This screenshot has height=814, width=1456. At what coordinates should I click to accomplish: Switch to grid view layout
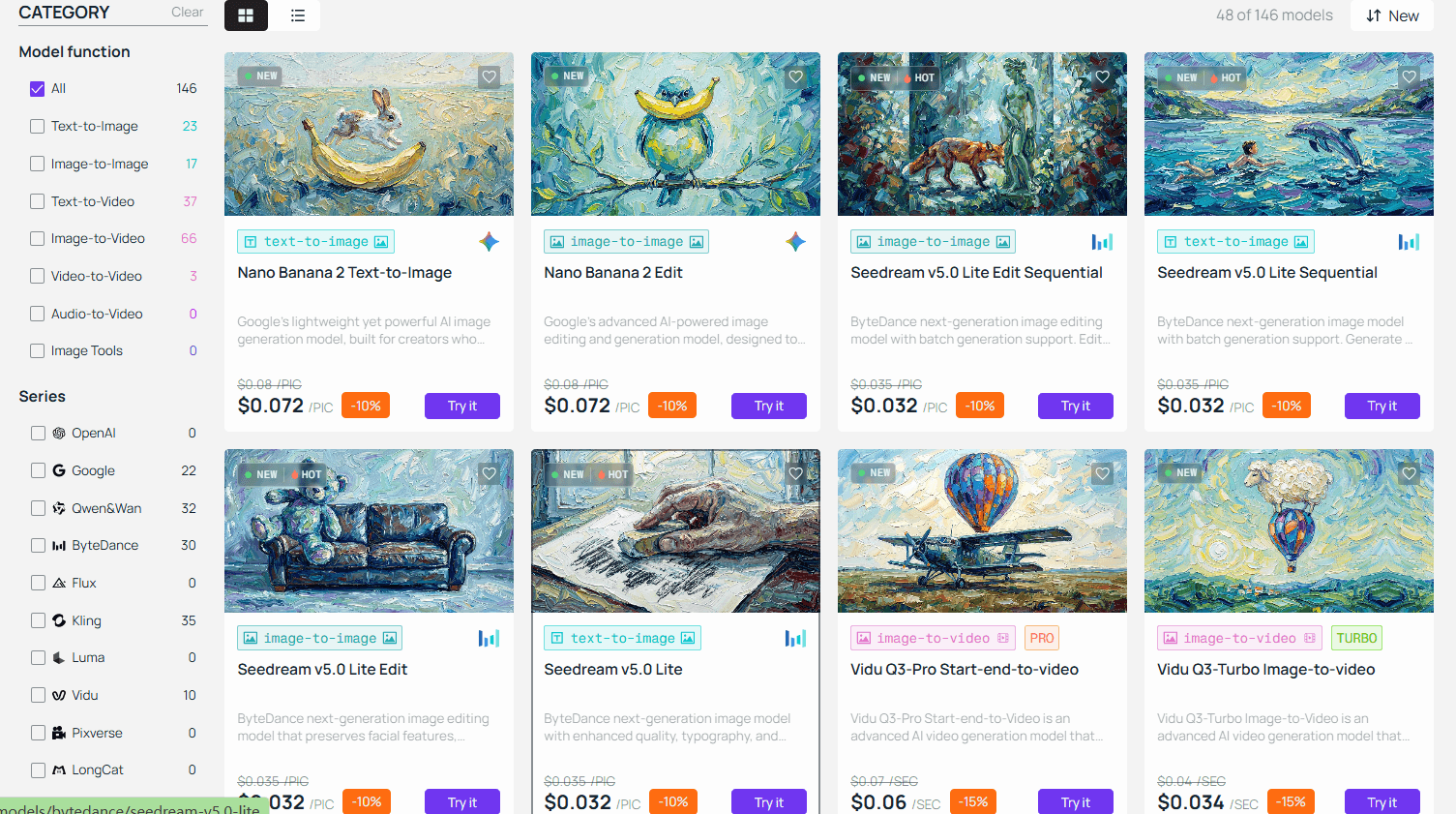(x=246, y=15)
